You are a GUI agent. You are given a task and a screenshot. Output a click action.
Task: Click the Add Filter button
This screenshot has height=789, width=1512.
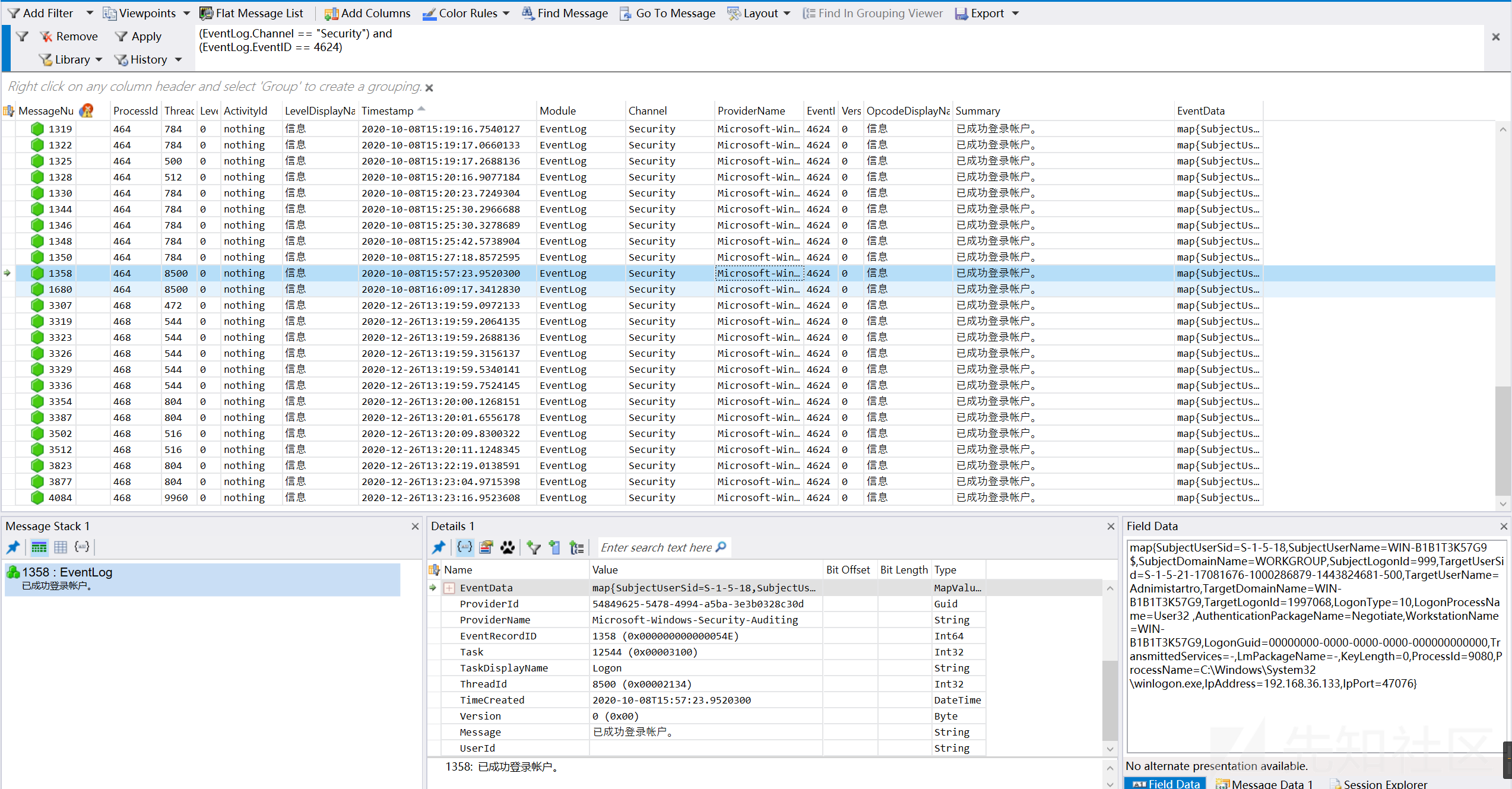[40, 13]
